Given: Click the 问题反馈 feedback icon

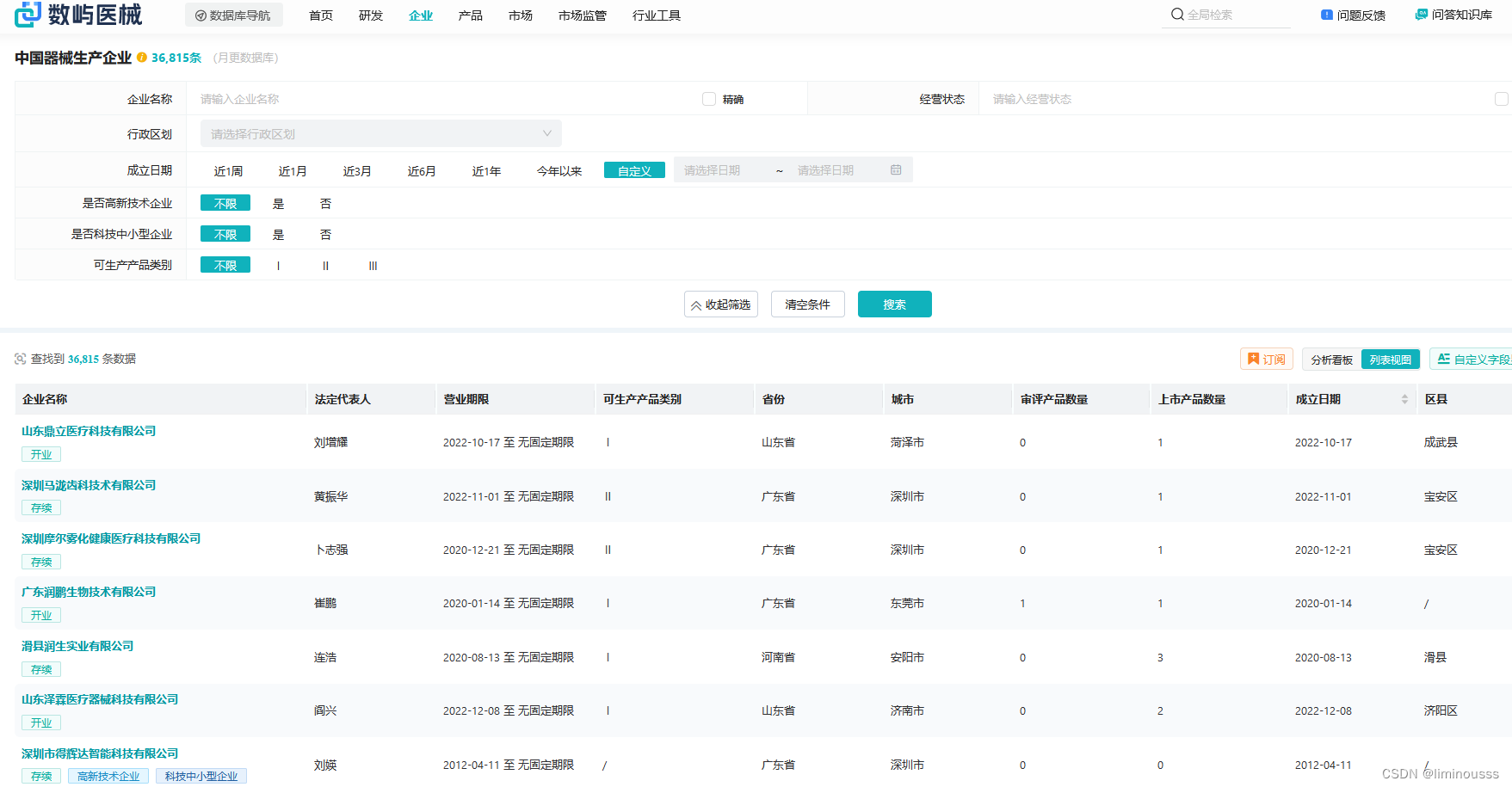Looking at the screenshot, I should click(1326, 15).
